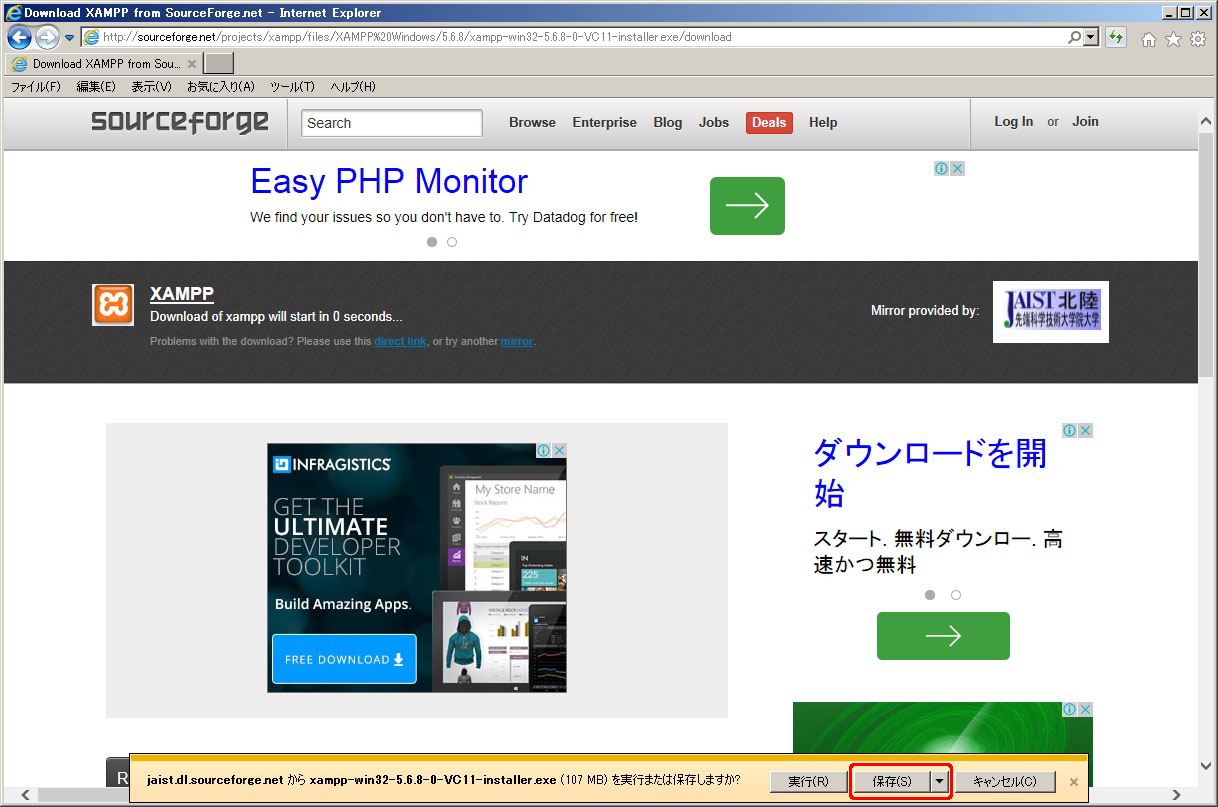Image resolution: width=1218 pixels, height=807 pixels.
Task: Open Favorites via the star icon
Action: point(1173,39)
